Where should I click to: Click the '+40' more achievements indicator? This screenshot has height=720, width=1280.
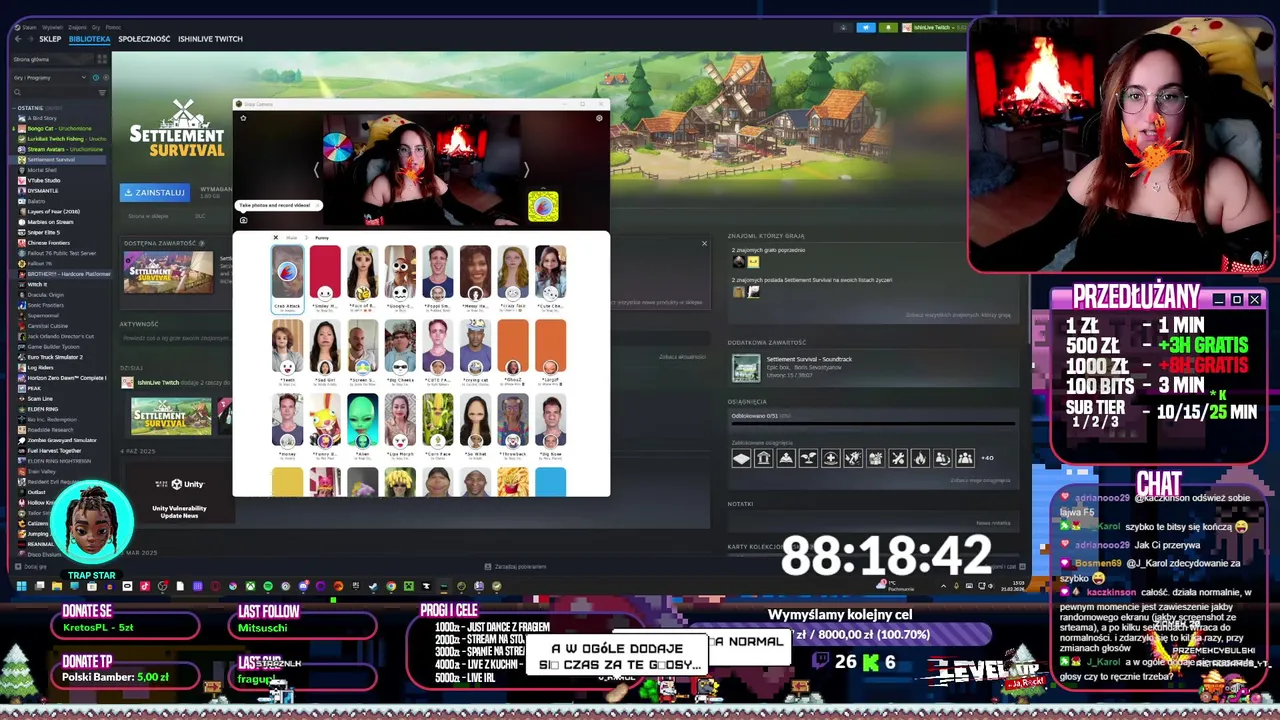987,458
